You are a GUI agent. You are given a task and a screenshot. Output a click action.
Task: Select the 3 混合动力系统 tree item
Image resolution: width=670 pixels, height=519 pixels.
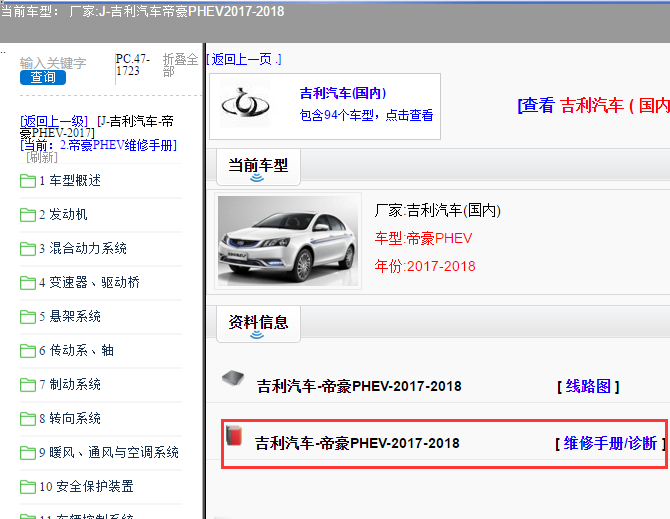[x=83, y=249]
